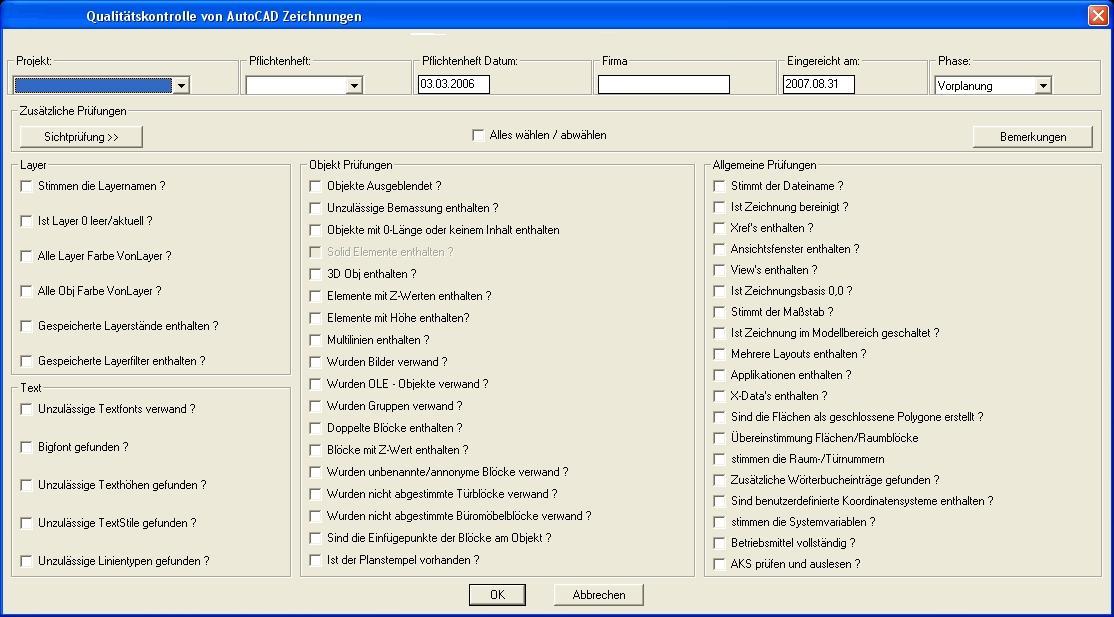The image size is (1114, 617).
Task: Click the Firma text field
Action: tap(663, 85)
